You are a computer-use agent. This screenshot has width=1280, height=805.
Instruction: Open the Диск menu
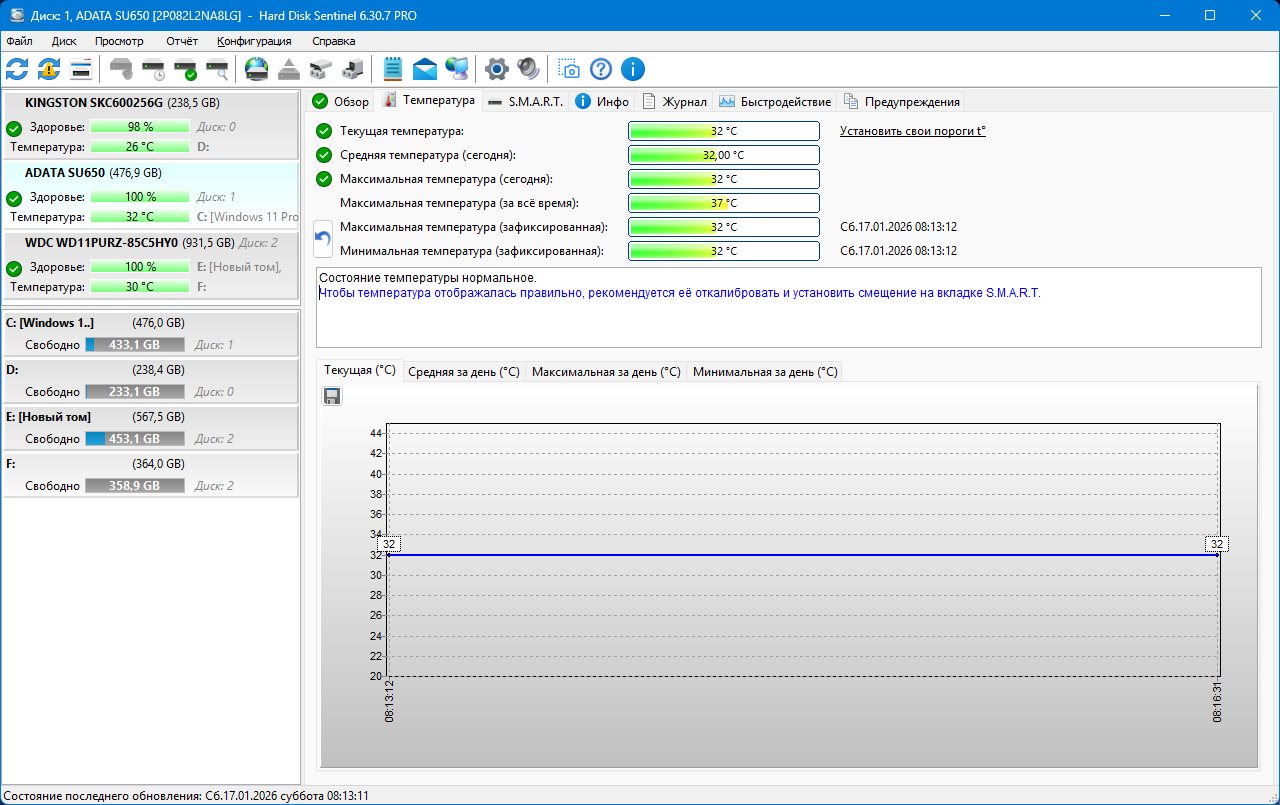64,41
